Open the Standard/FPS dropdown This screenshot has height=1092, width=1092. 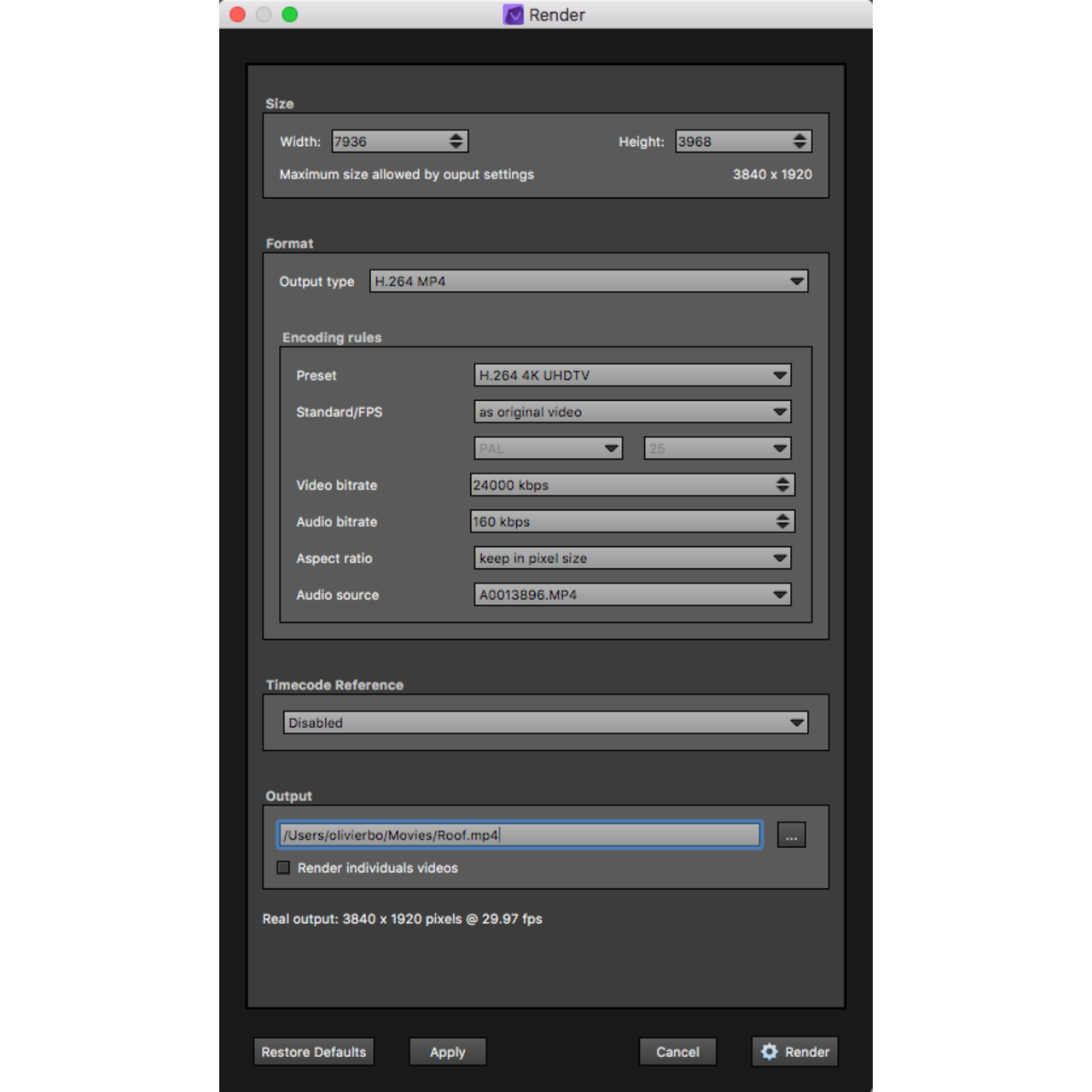(x=632, y=412)
